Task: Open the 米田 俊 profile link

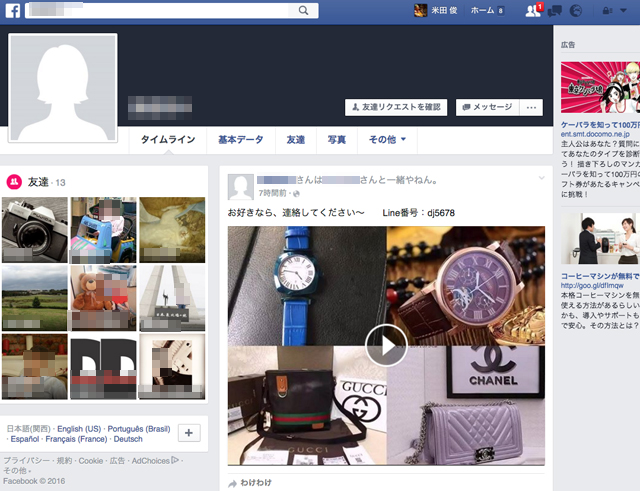Action: point(444,10)
